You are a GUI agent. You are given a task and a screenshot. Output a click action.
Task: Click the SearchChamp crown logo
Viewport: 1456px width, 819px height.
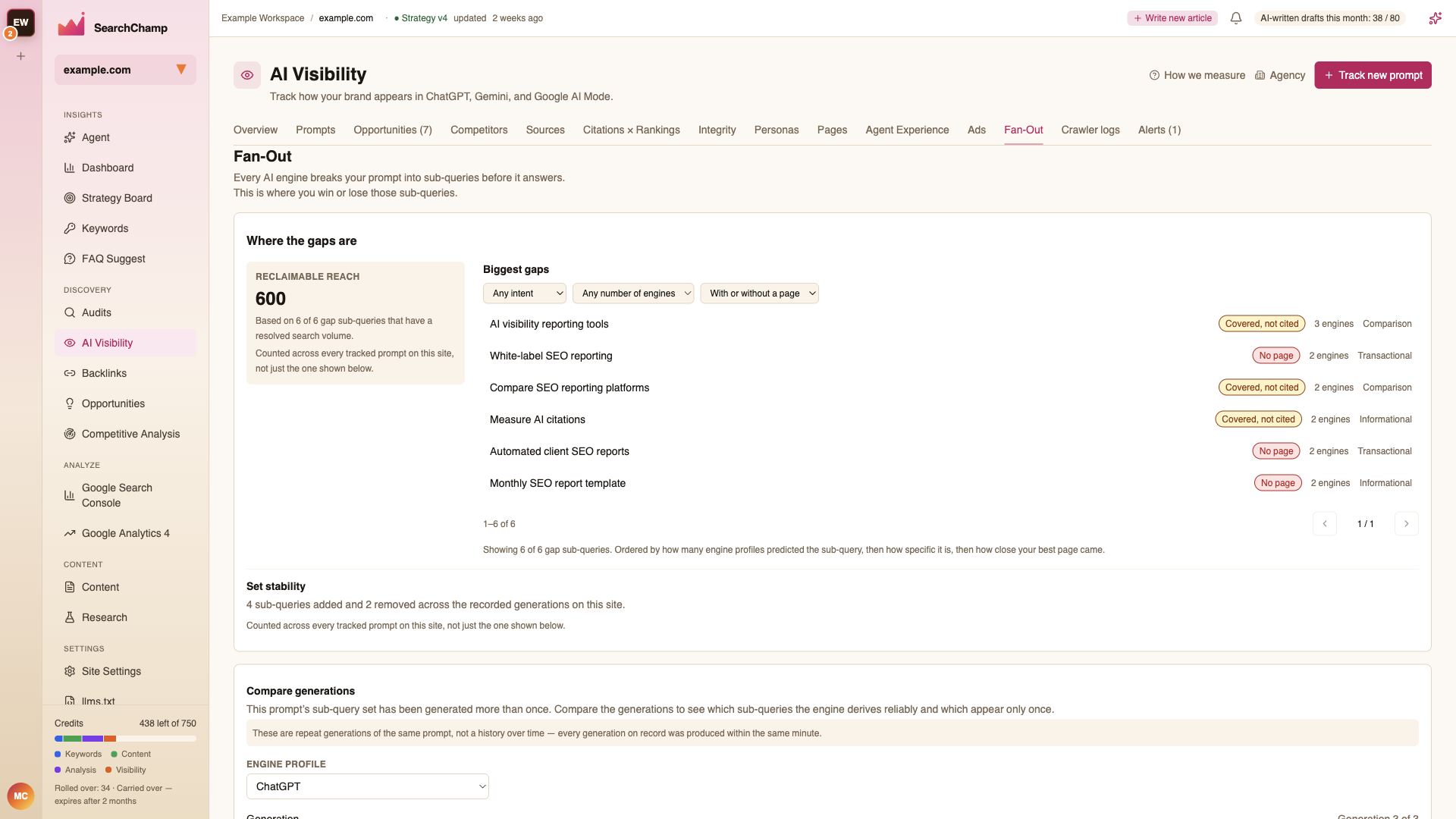[x=71, y=25]
